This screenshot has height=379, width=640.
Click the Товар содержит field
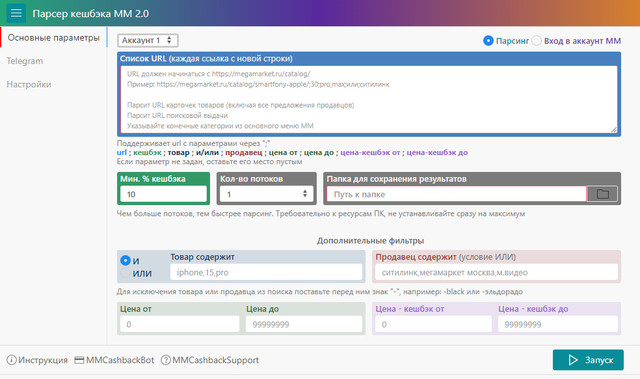266,272
